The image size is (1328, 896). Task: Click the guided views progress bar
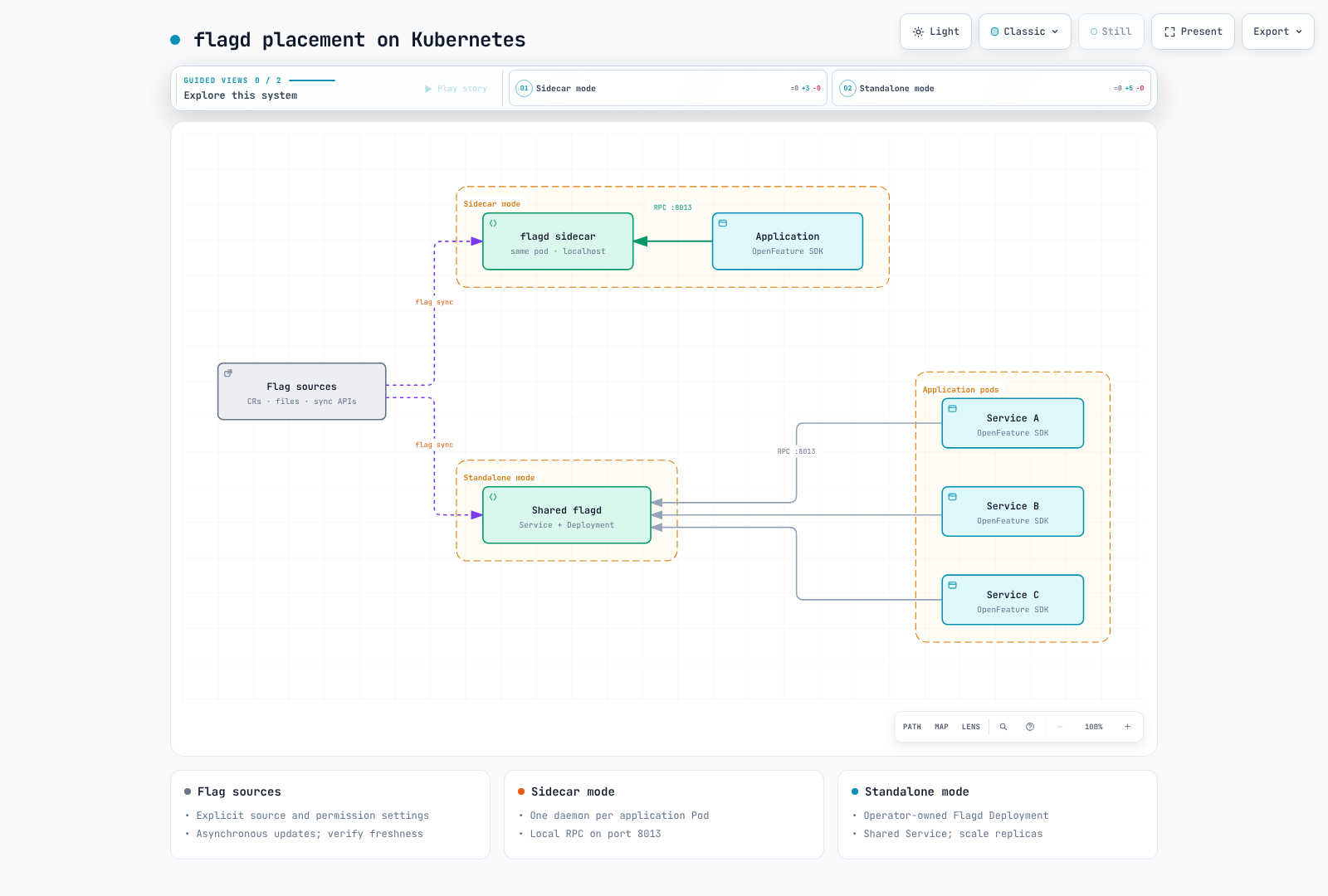(312, 80)
